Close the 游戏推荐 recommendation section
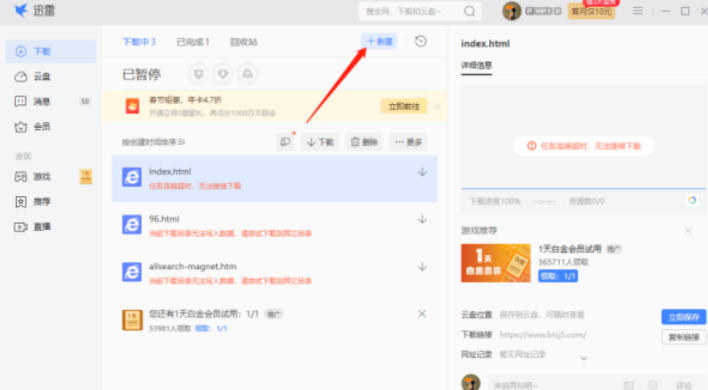Screen dimensions: 708x390 [688, 231]
